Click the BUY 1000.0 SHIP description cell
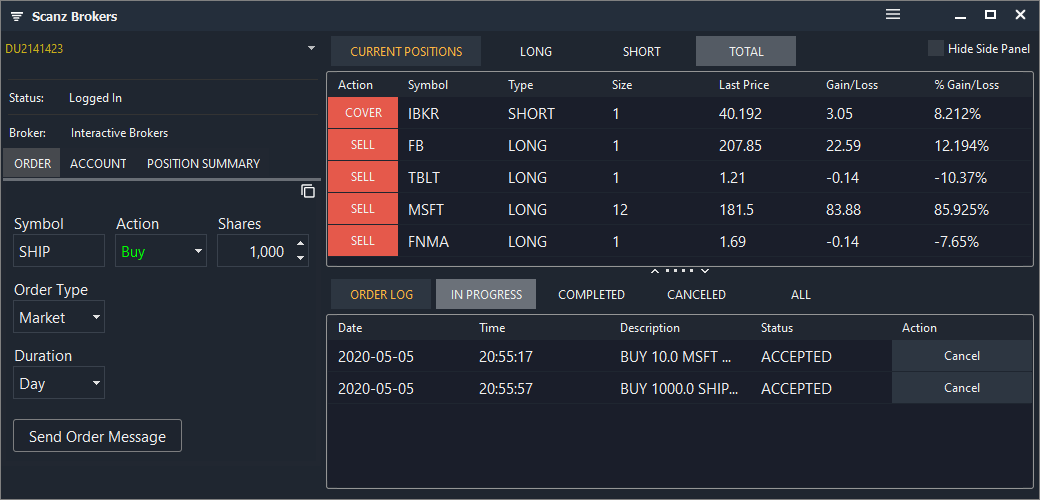 (679, 389)
